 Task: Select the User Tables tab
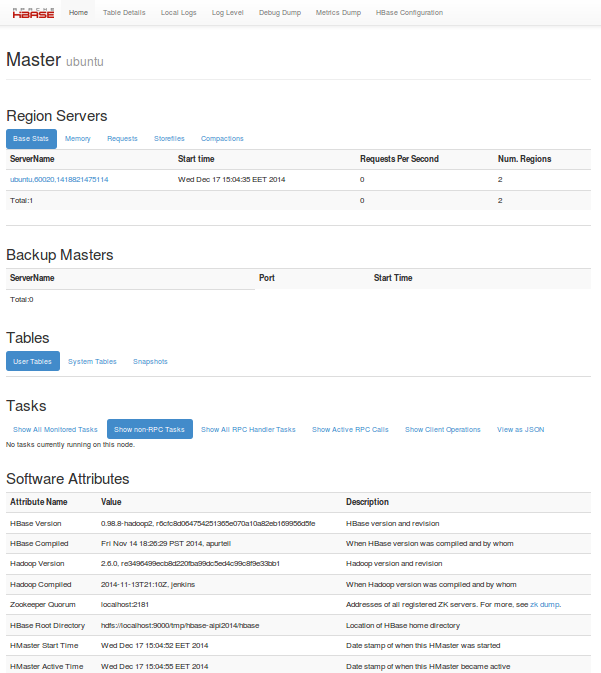click(x=33, y=361)
